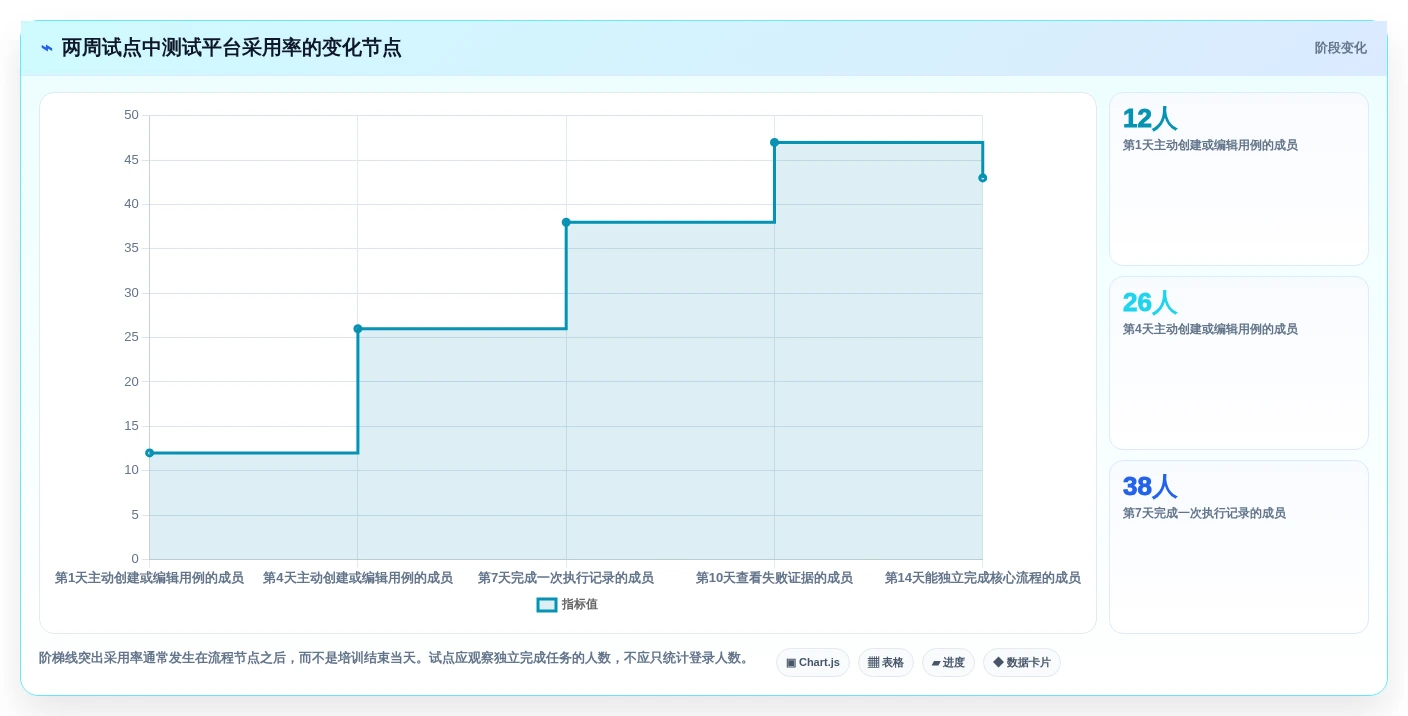Viewport: 1408px width, 716px height.
Task: Open the 38人 data card
Action: (x=1239, y=547)
